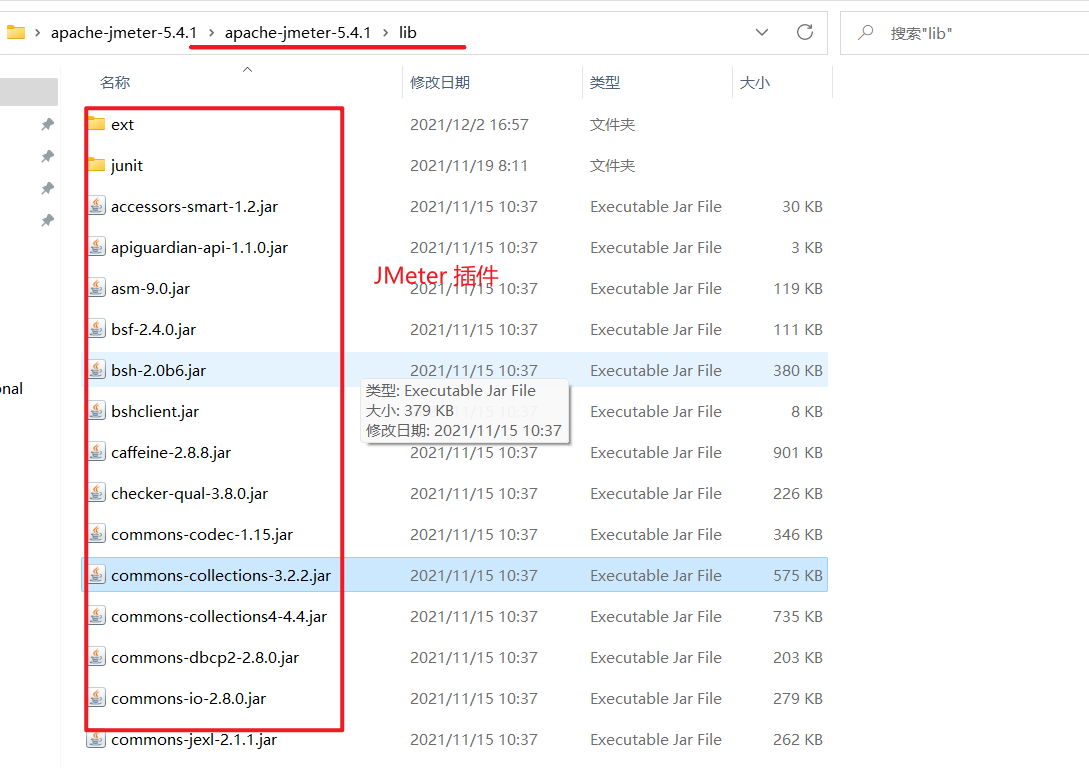Select the commons-collections-3.2.2.jar file icon
The width and height of the screenshot is (1089, 768).
[x=97, y=575]
